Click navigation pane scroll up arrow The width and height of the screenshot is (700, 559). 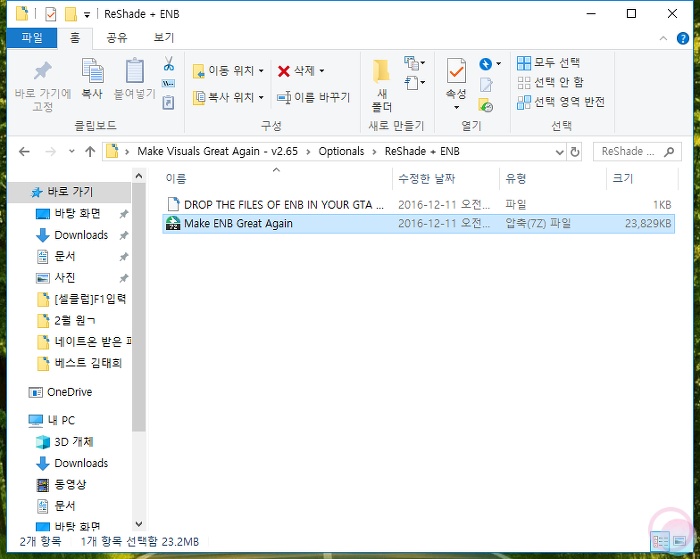click(139, 176)
